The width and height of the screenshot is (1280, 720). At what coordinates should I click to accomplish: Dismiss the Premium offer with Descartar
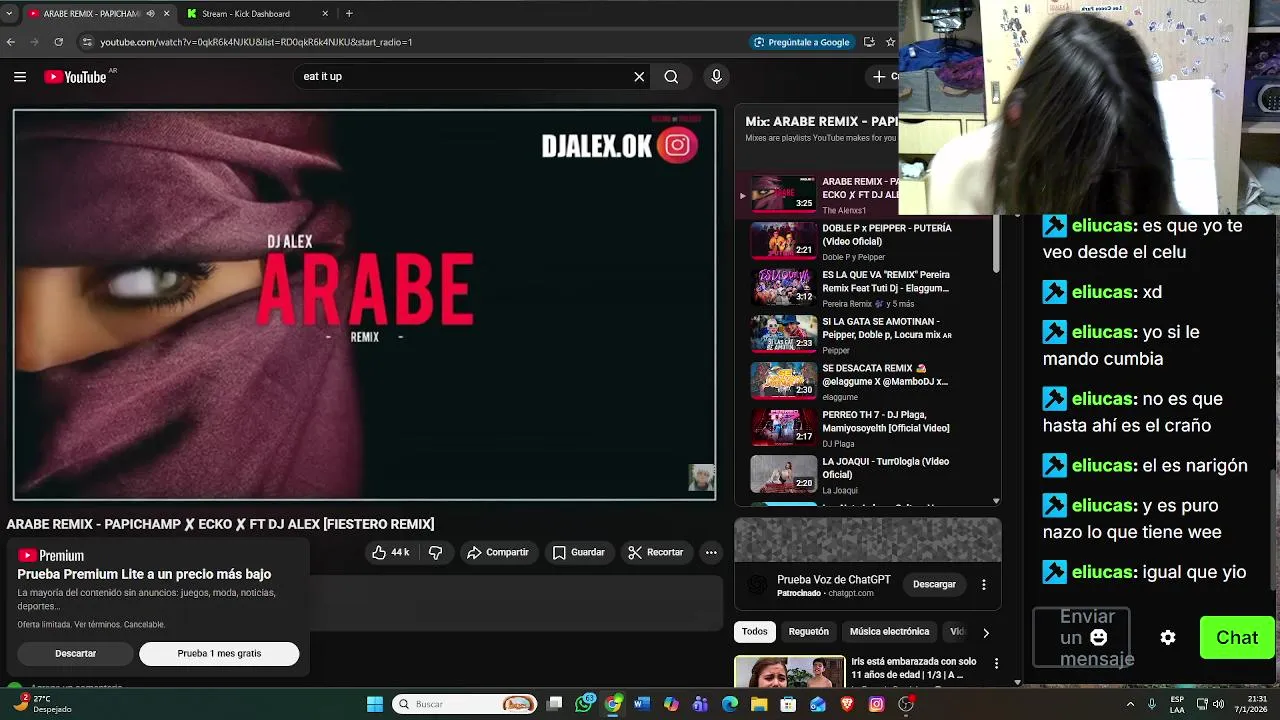pos(75,654)
